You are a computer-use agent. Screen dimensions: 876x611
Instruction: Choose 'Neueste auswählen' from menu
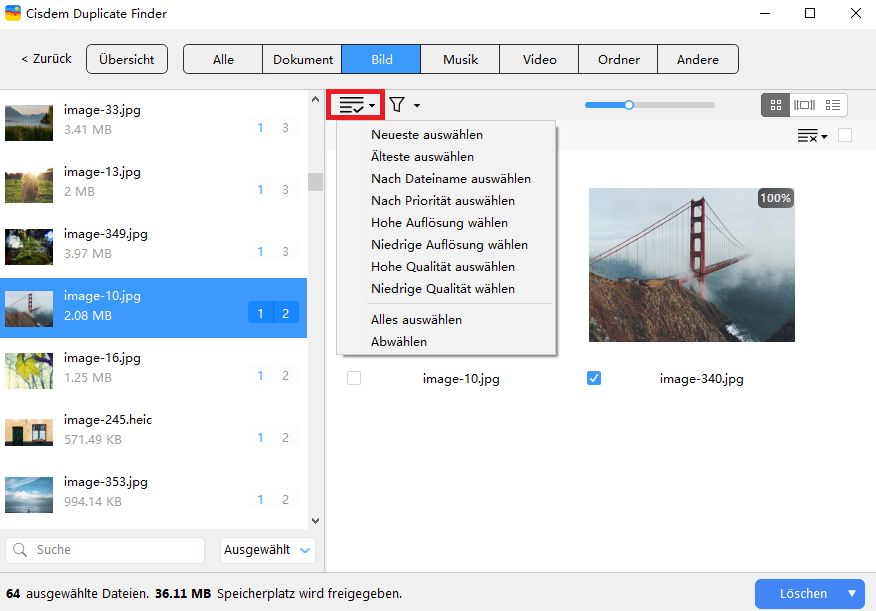click(x=427, y=135)
